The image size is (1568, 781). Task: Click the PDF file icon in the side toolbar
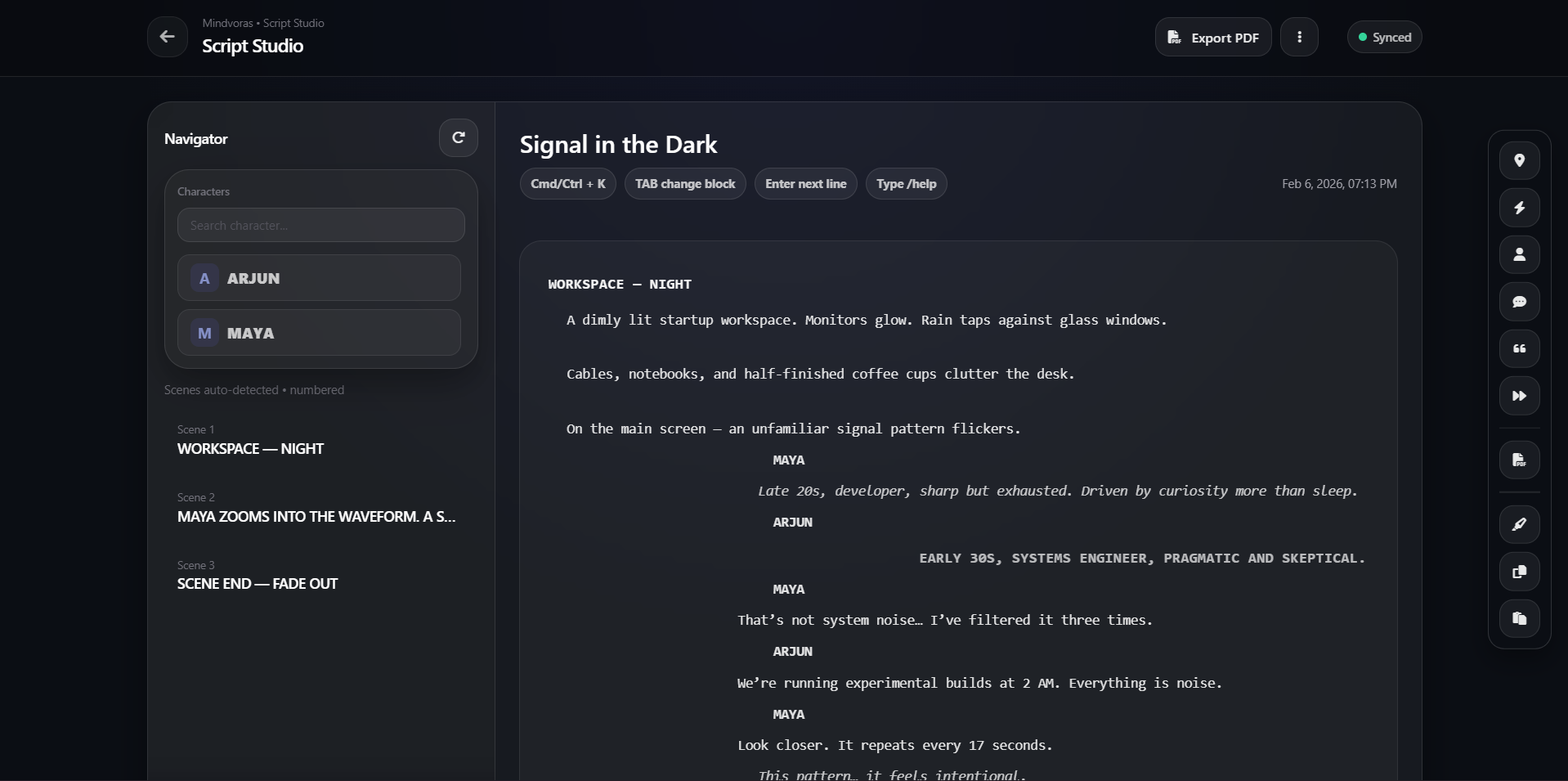(x=1520, y=460)
